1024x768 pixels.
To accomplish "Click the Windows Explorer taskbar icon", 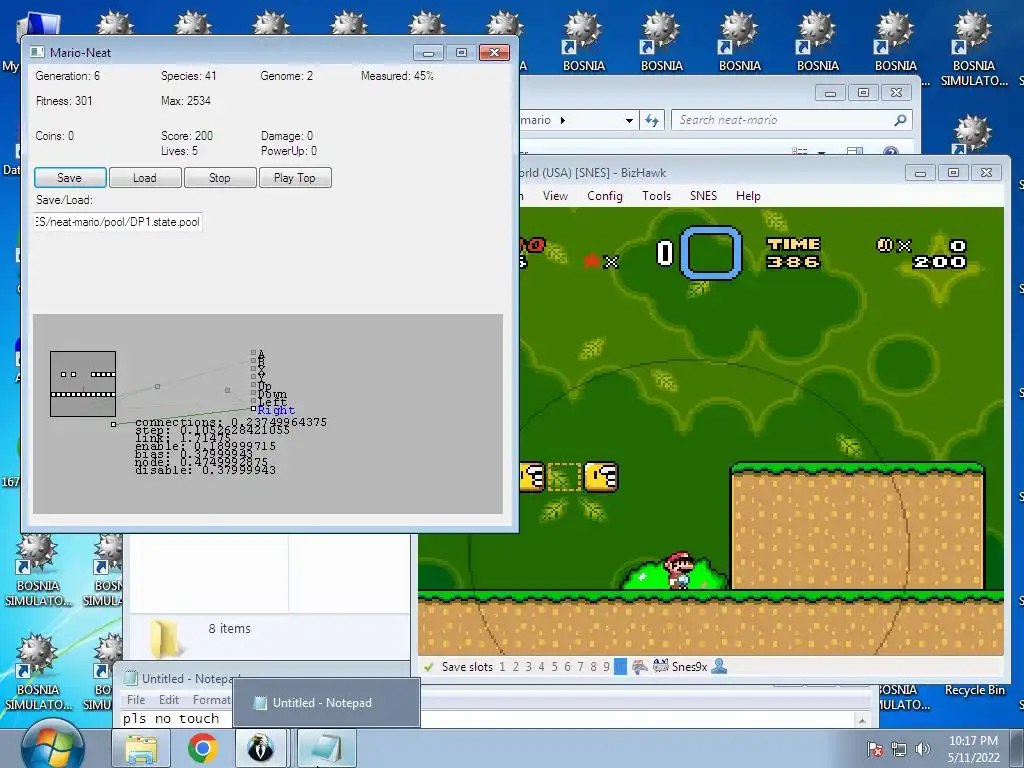I will [x=141, y=748].
